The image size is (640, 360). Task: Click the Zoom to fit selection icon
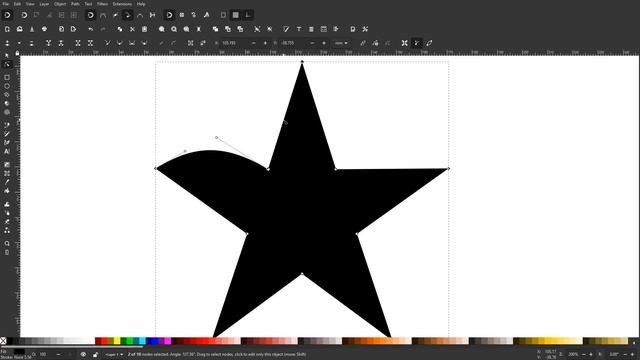coord(162,29)
